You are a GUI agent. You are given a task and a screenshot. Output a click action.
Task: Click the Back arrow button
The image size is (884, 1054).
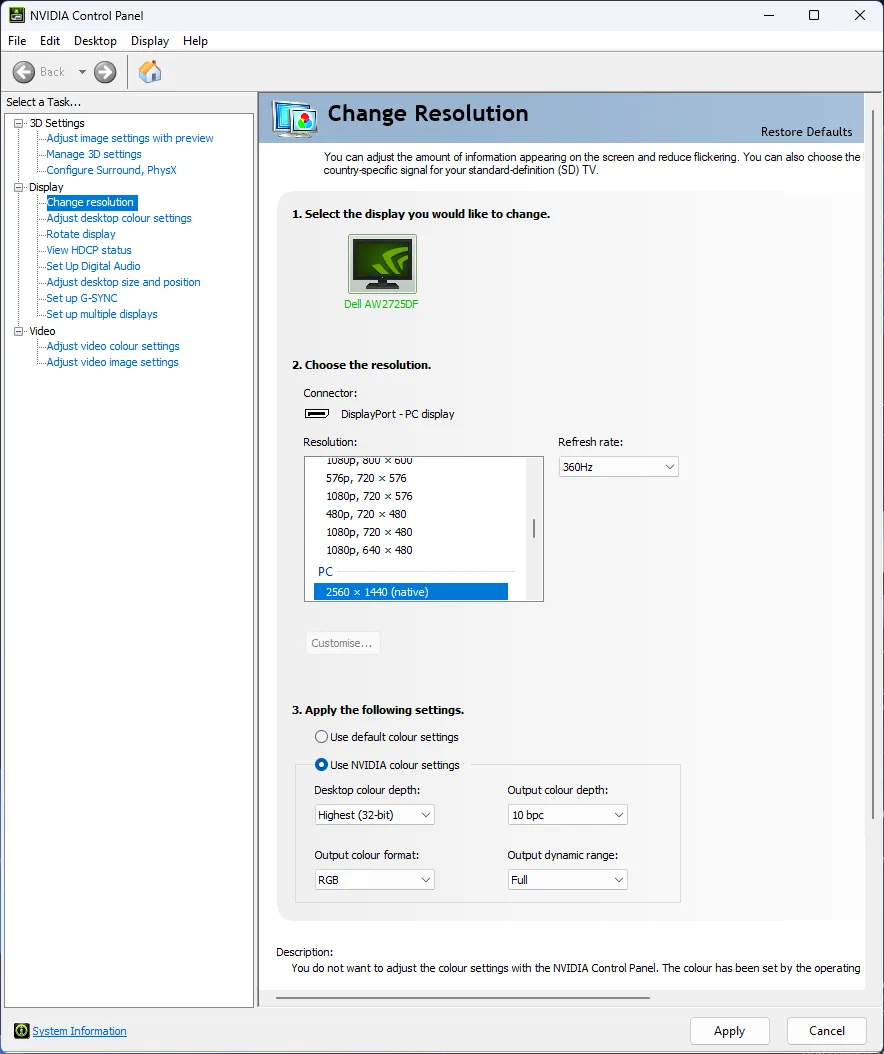coord(24,72)
